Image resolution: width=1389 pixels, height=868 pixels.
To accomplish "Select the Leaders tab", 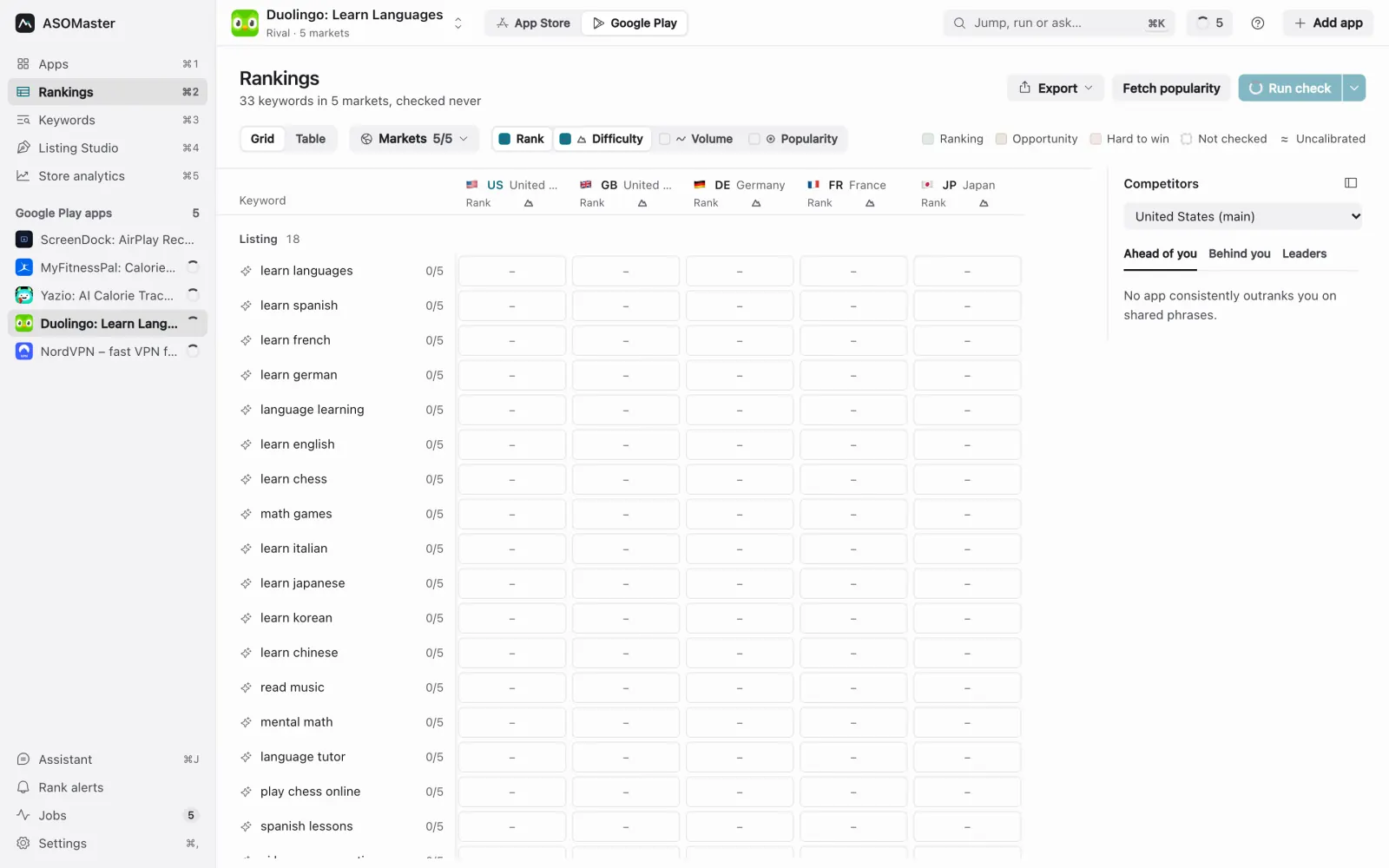I will (x=1304, y=253).
